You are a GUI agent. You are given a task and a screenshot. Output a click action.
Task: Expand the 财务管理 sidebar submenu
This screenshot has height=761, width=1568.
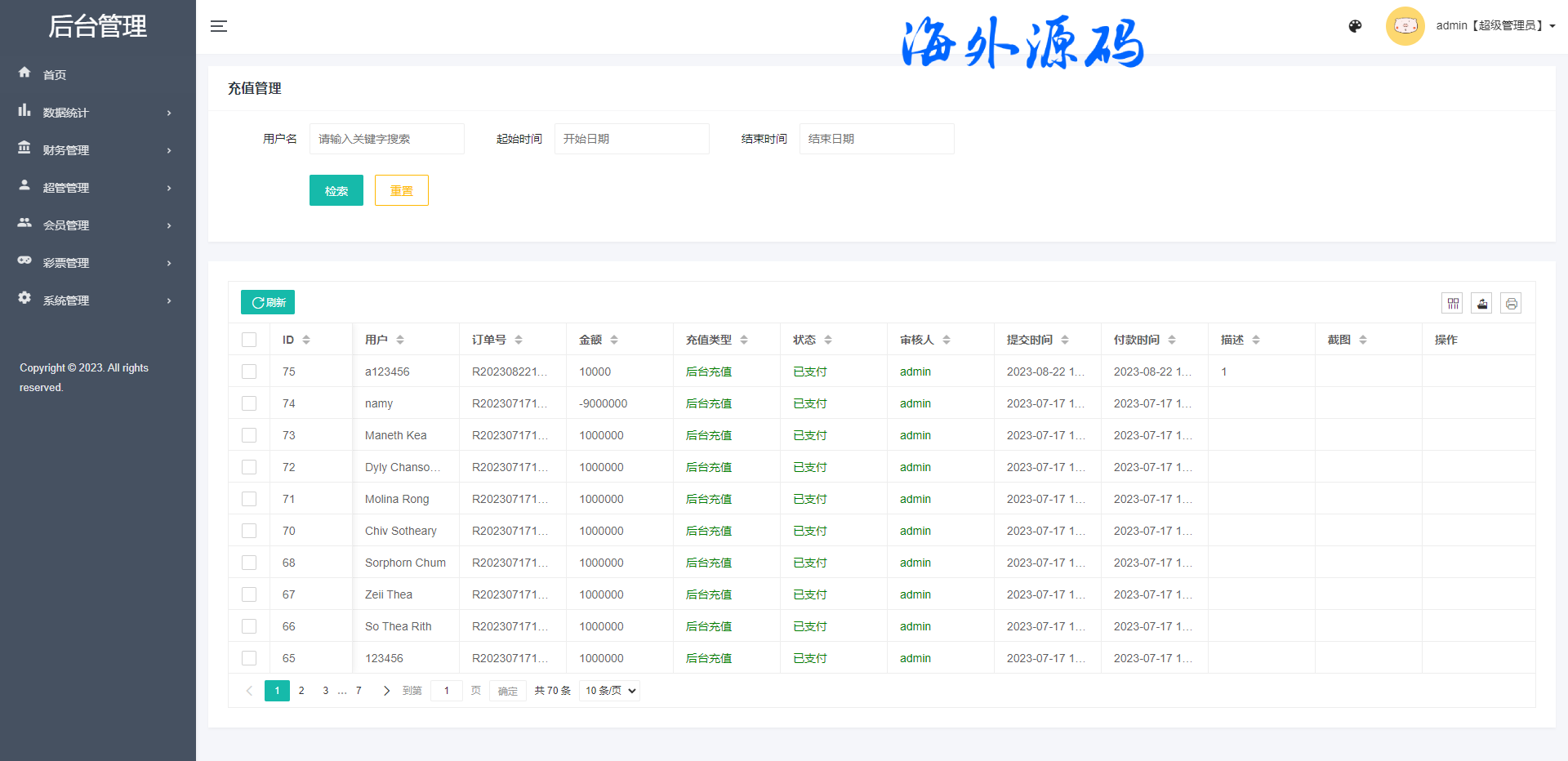(97, 150)
